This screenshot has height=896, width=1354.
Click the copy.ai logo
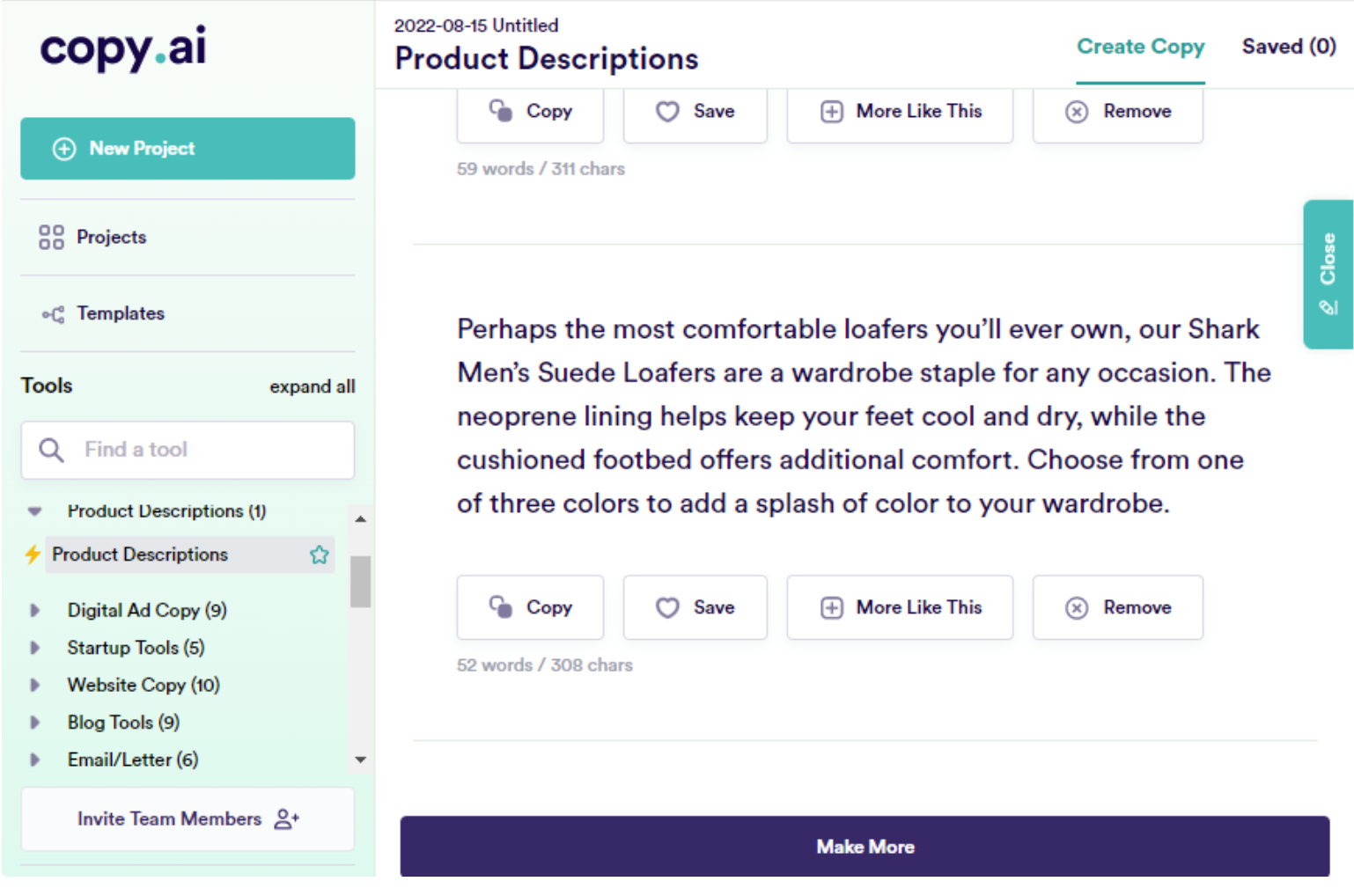(122, 48)
